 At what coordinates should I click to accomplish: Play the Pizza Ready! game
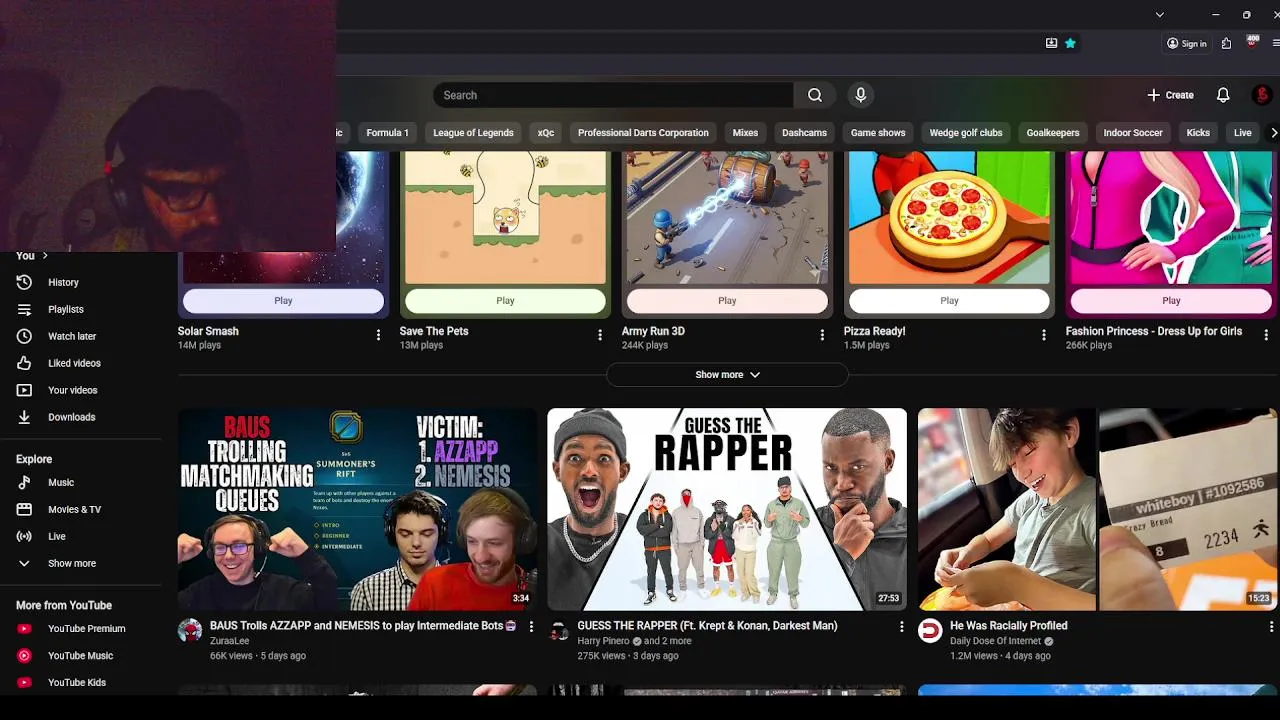[x=949, y=301]
